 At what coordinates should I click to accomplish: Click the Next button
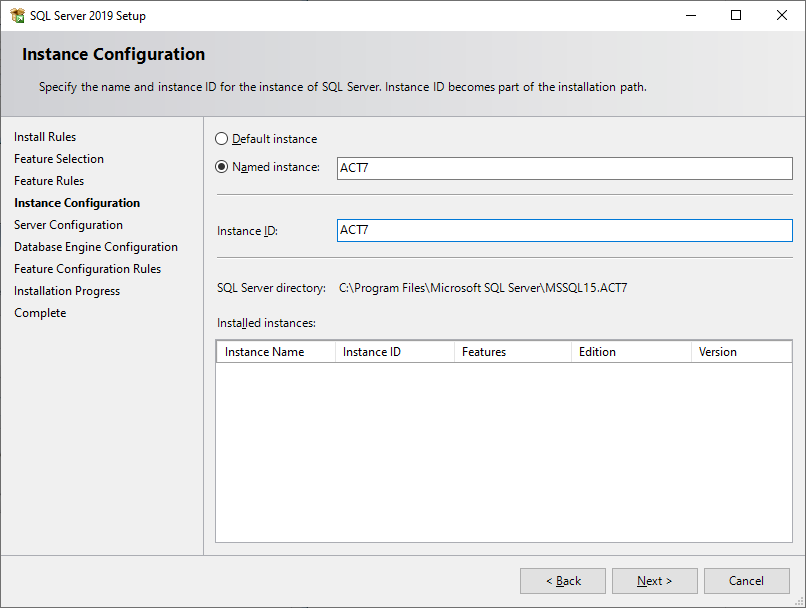(654, 580)
